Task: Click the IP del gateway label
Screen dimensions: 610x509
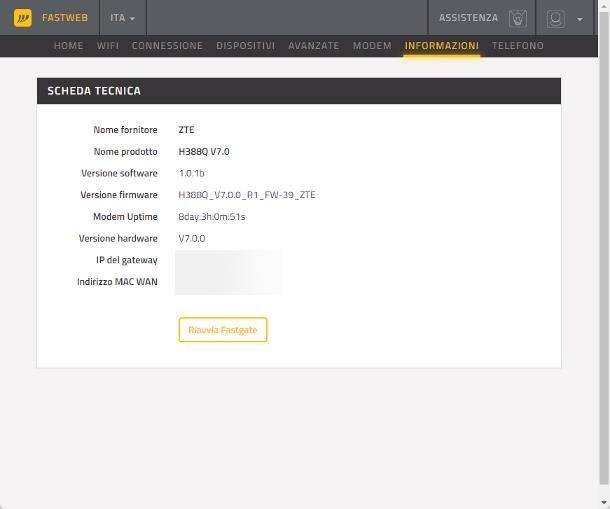Action: [x=127, y=260]
